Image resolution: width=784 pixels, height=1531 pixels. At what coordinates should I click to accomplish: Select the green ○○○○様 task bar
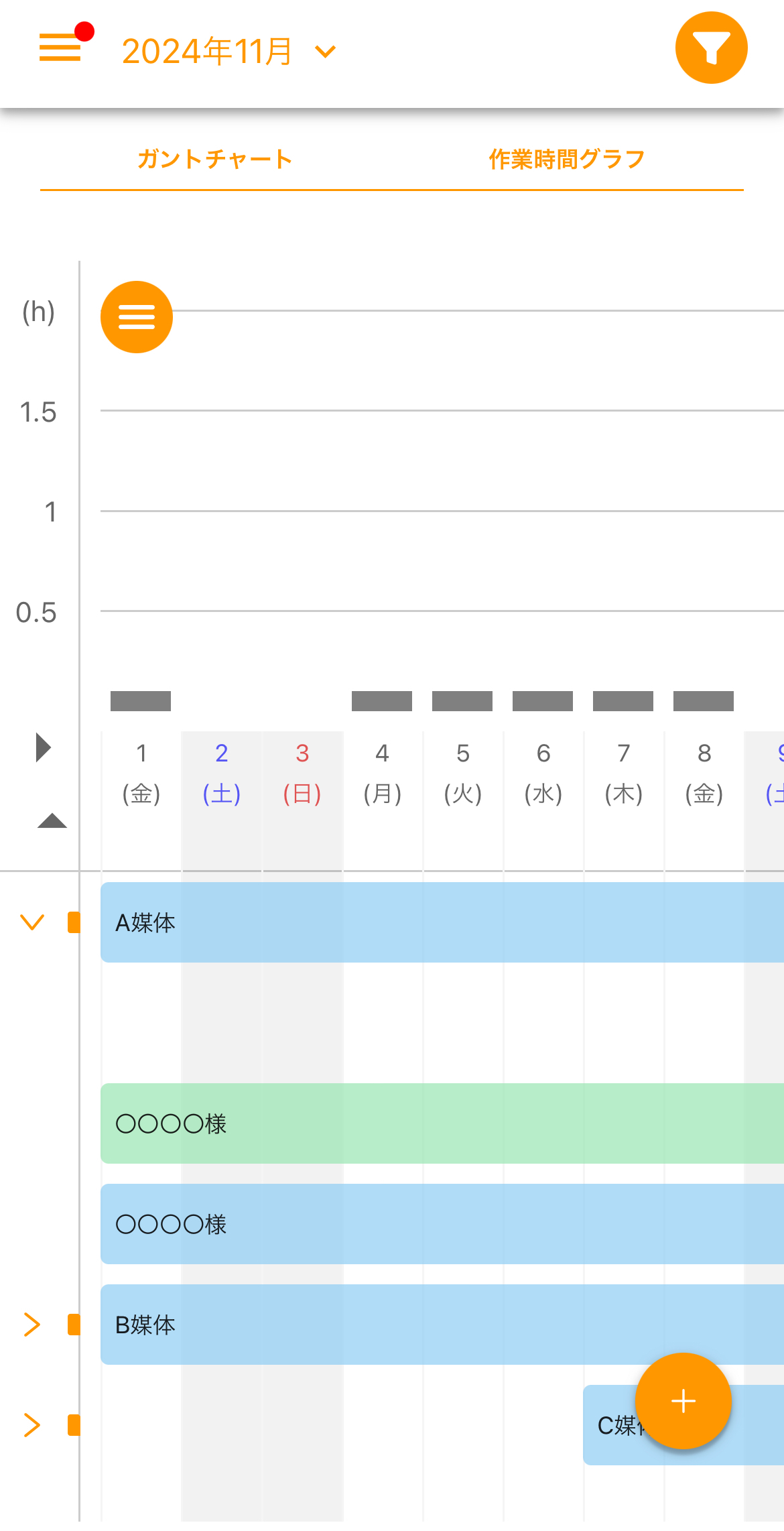pos(442,1123)
